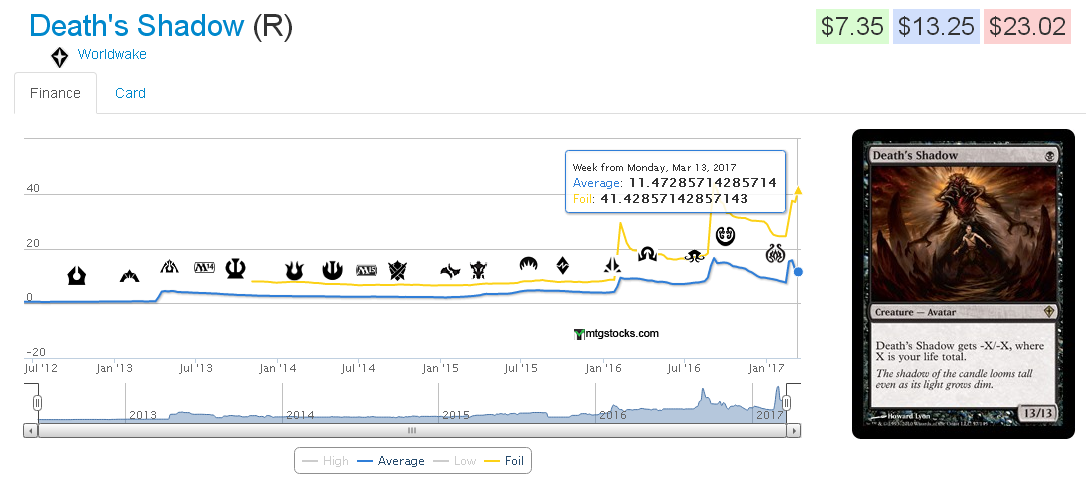Click the Jan '16 axis label

tap(603, 368)
